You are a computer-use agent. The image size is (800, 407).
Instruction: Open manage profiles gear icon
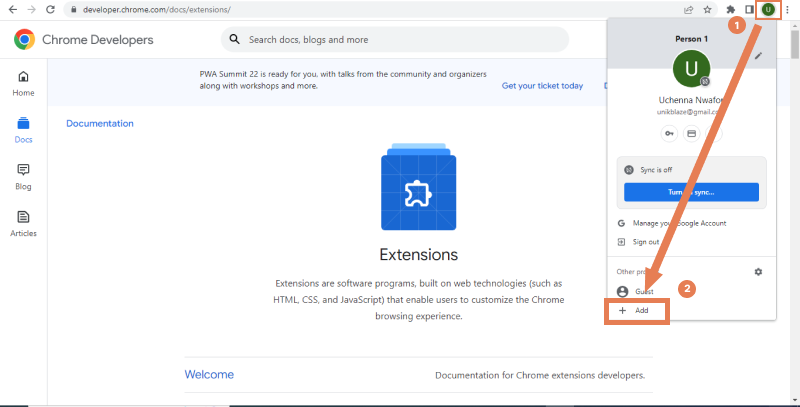pos(758,272)
